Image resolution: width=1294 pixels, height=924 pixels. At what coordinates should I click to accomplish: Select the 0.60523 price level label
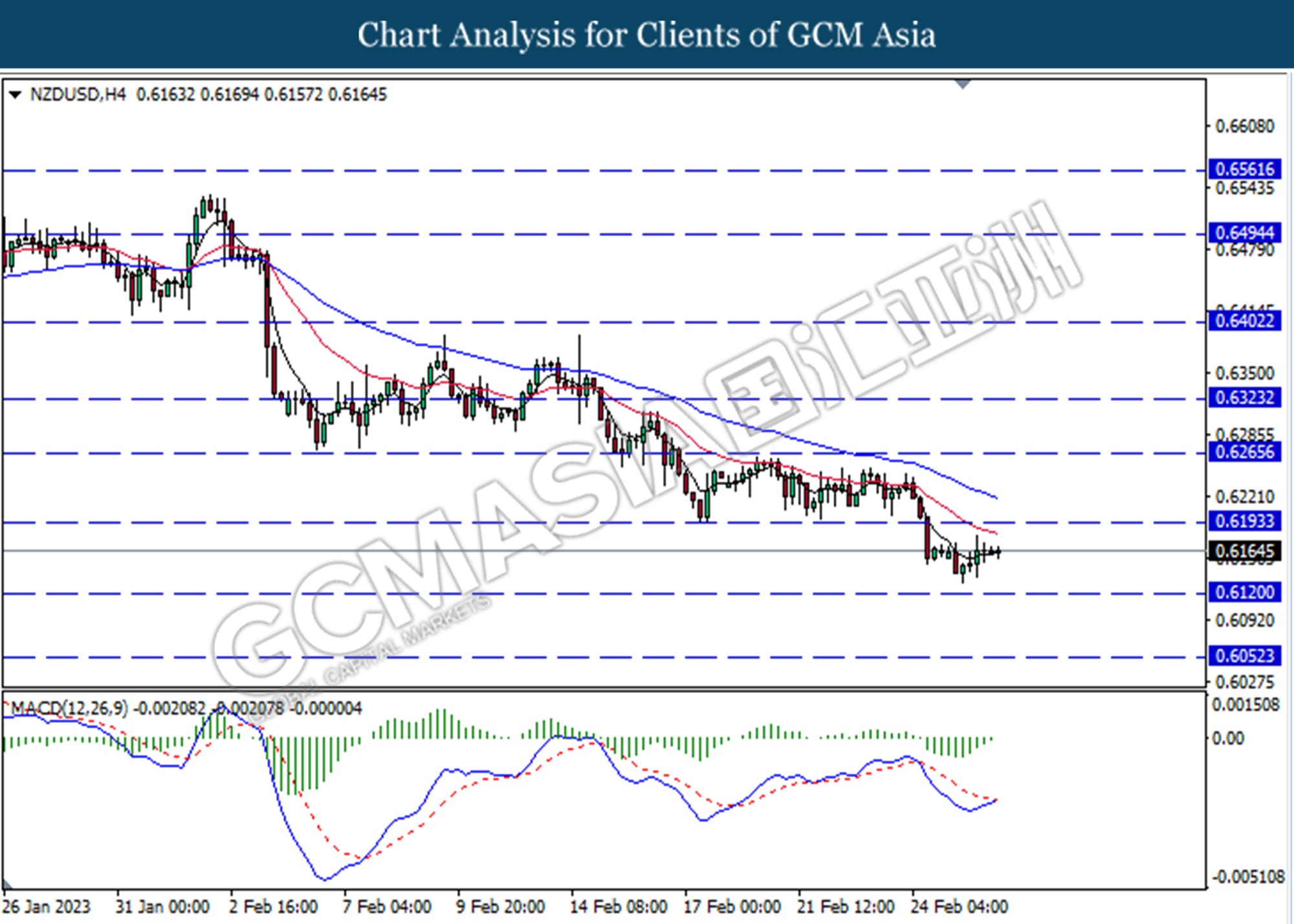click(1245, 656)
